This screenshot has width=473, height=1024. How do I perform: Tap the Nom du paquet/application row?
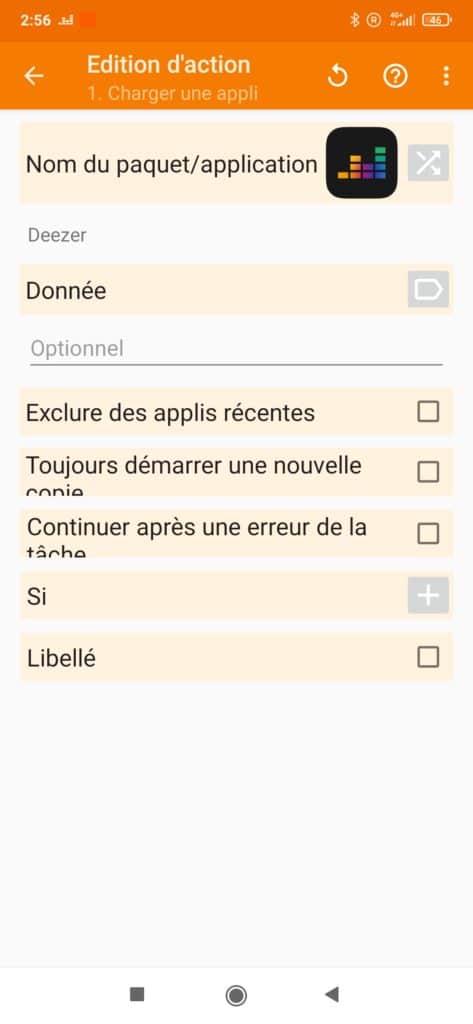pos(236,163)
